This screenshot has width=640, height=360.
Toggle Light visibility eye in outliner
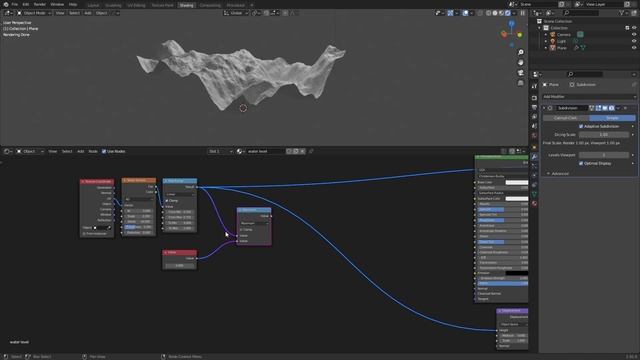pyautogui.click(x=634, y=41)
